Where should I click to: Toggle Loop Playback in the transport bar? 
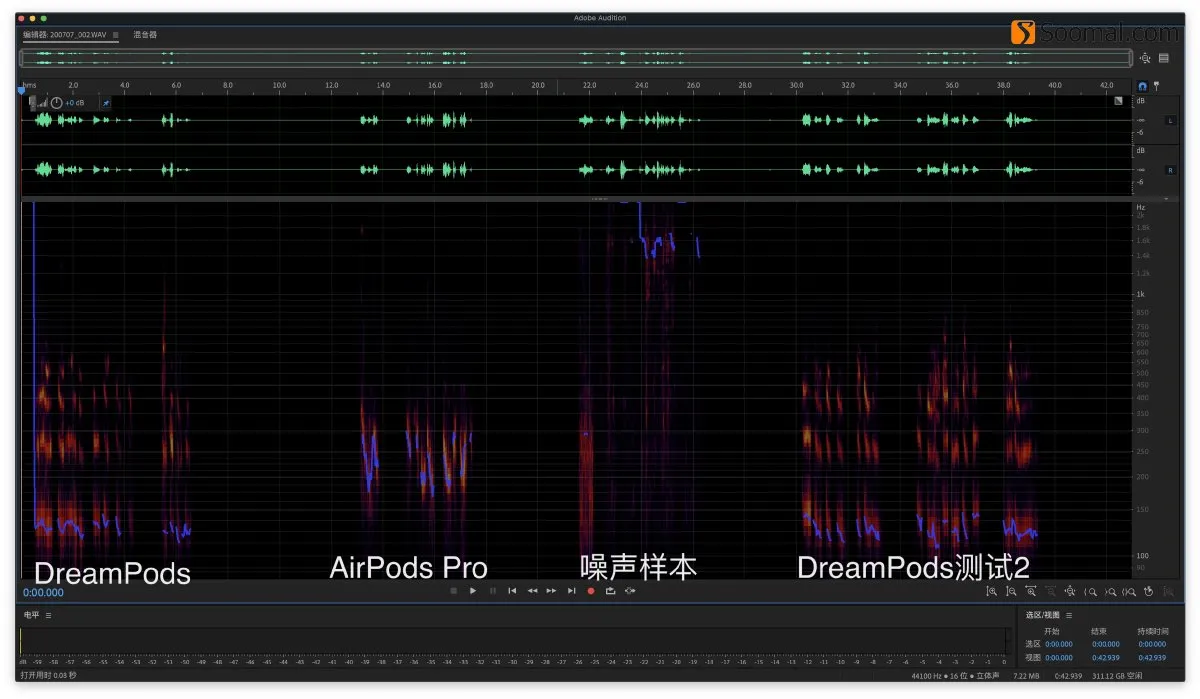coord(610,591)
